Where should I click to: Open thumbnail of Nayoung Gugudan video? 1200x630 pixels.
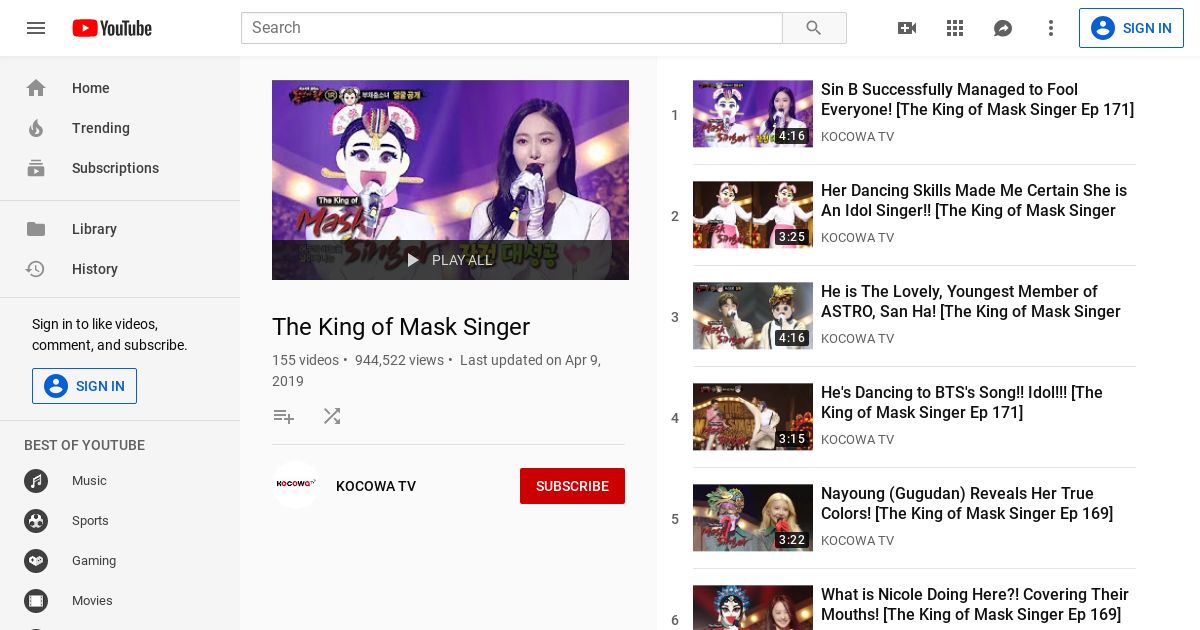pos(753,518)
